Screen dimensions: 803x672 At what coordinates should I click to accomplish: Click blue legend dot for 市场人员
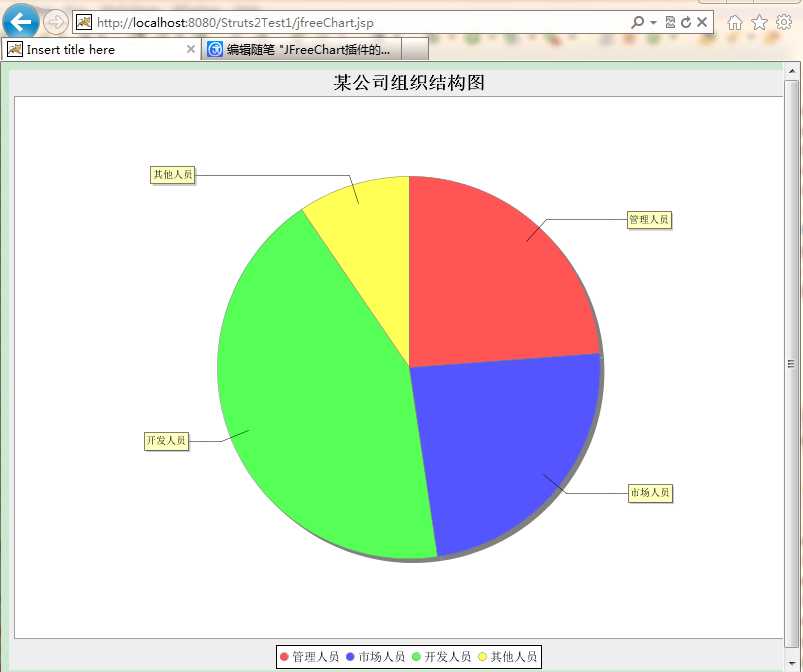point(350,657)
